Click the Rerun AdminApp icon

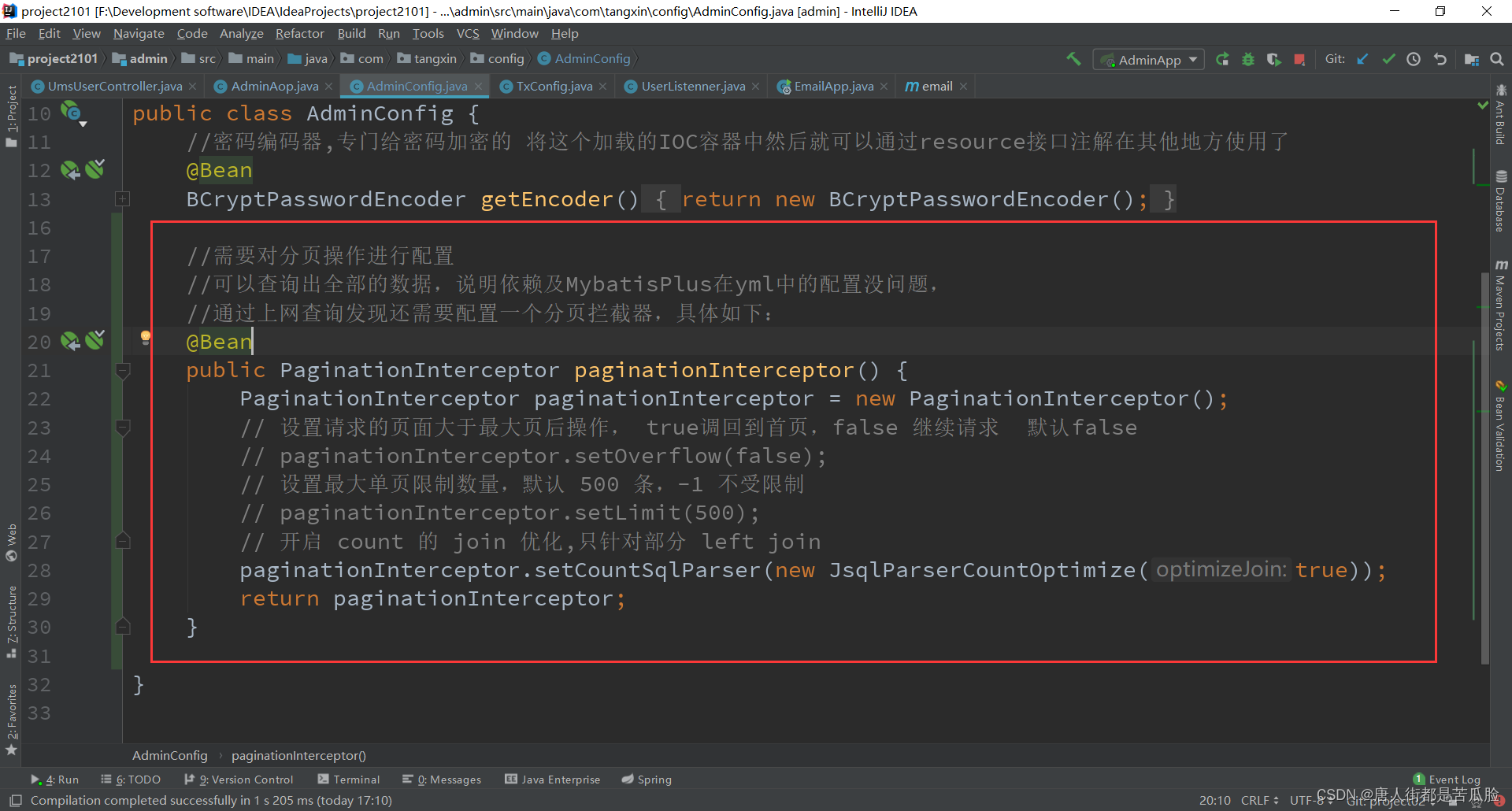coord(1222,59)
